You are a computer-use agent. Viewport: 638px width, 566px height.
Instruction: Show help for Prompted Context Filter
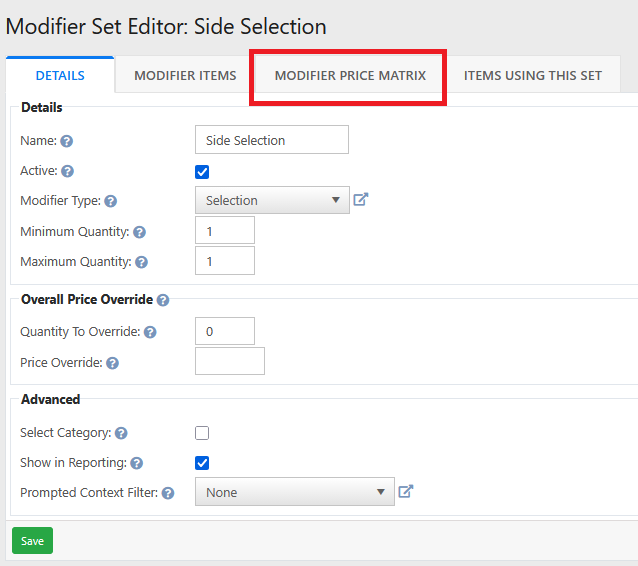coord(168,493)
